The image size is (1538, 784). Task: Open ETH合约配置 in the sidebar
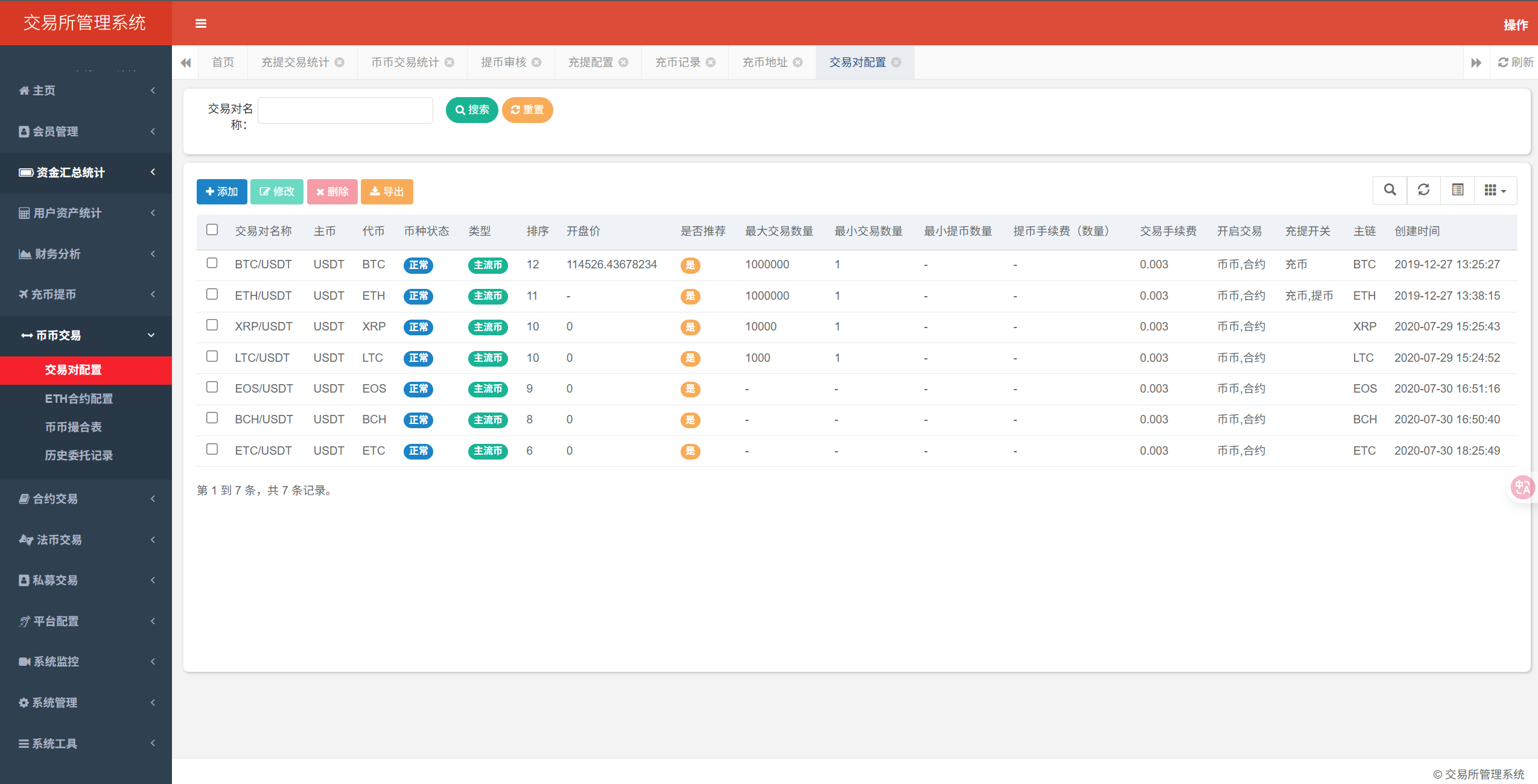[x=78, y=399]
